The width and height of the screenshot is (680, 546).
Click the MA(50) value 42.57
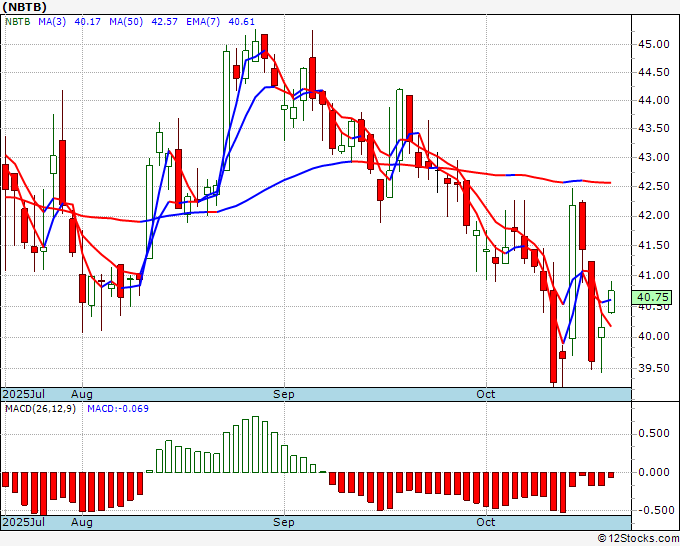(x=164, y=22)
